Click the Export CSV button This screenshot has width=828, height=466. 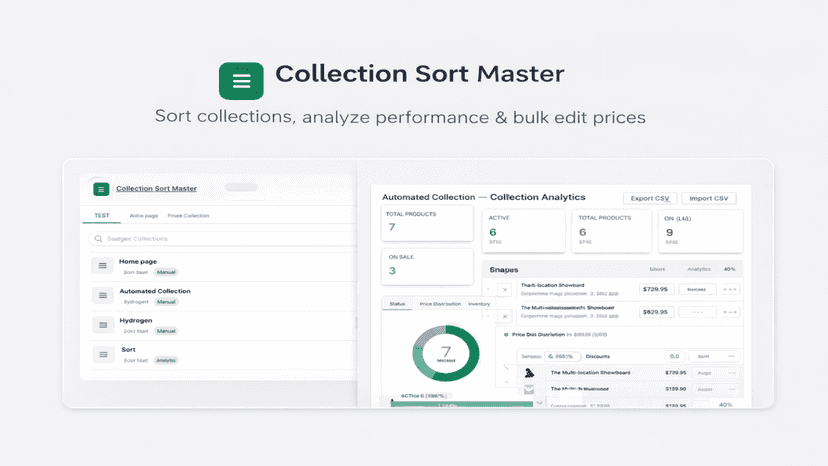[650, 198]
